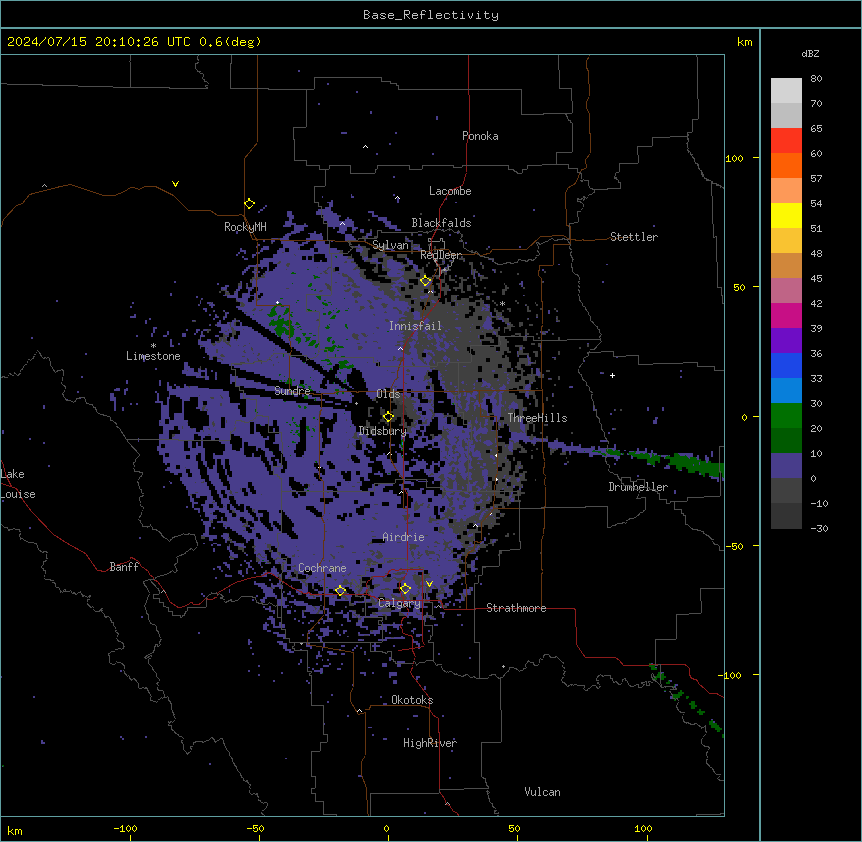The image size is (862, 842).
Task: Click the 57 value on the dBZ legend
Action: click(816, 179)
